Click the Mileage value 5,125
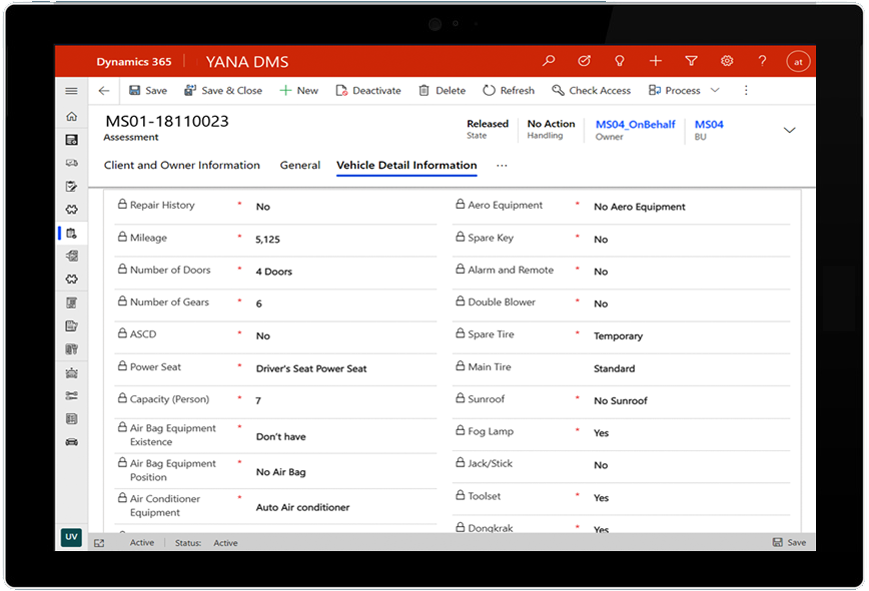This screenshot has width=869, height=591. pyautogui.click(x=268, y=240)
